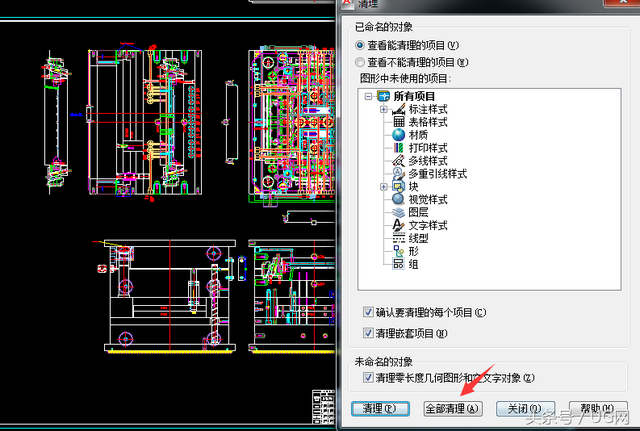
Task: Select 文字样式 text in the tree
Action: click(x=428, y=225)
